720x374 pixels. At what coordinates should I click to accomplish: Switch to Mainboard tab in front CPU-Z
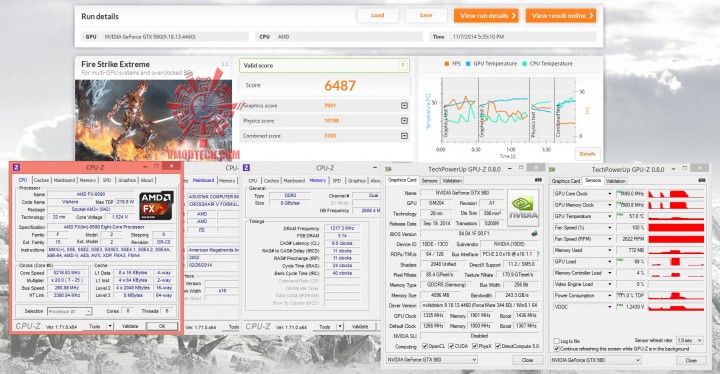coord(64,180)
